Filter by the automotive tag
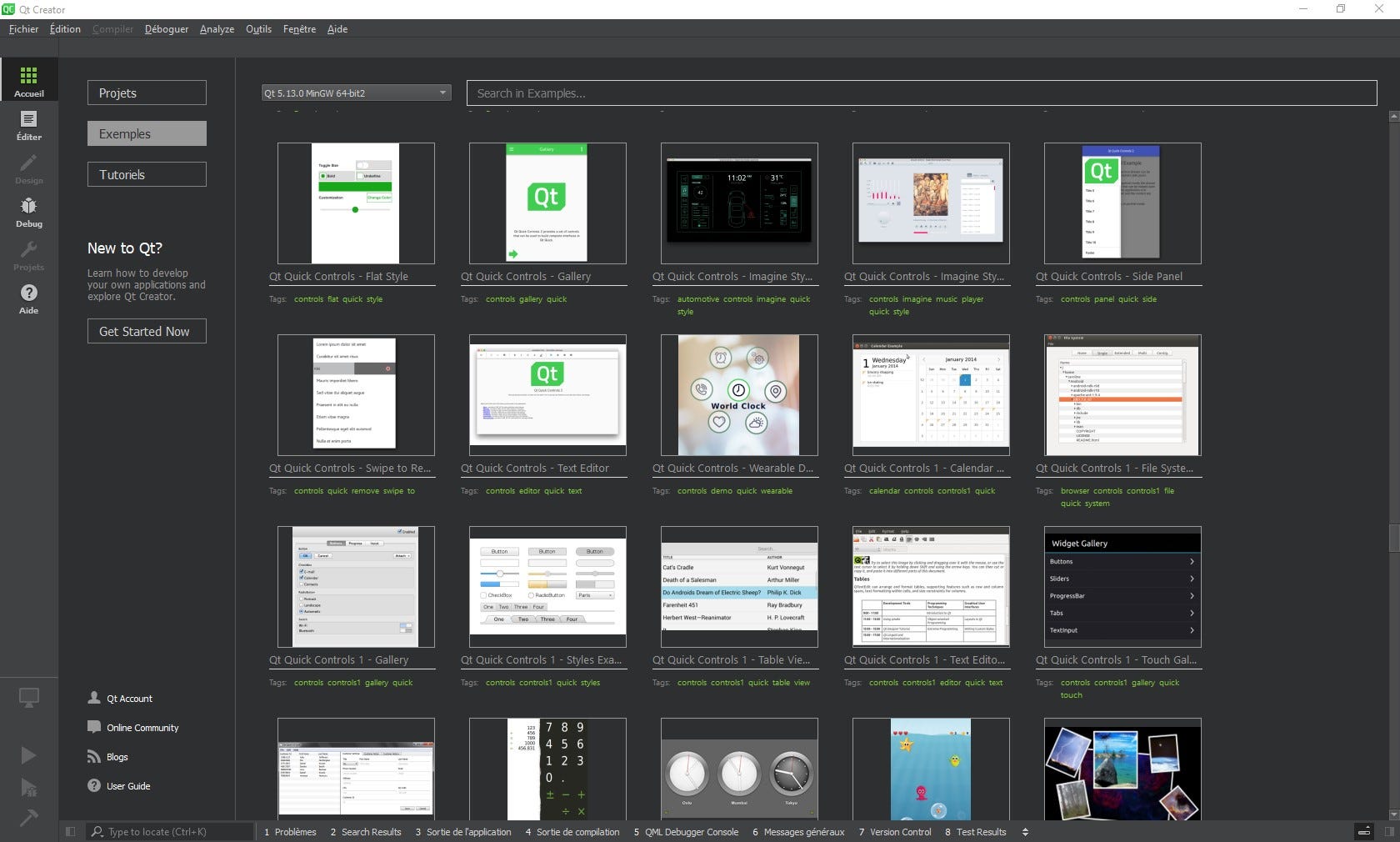 click(x=698, y=299)
